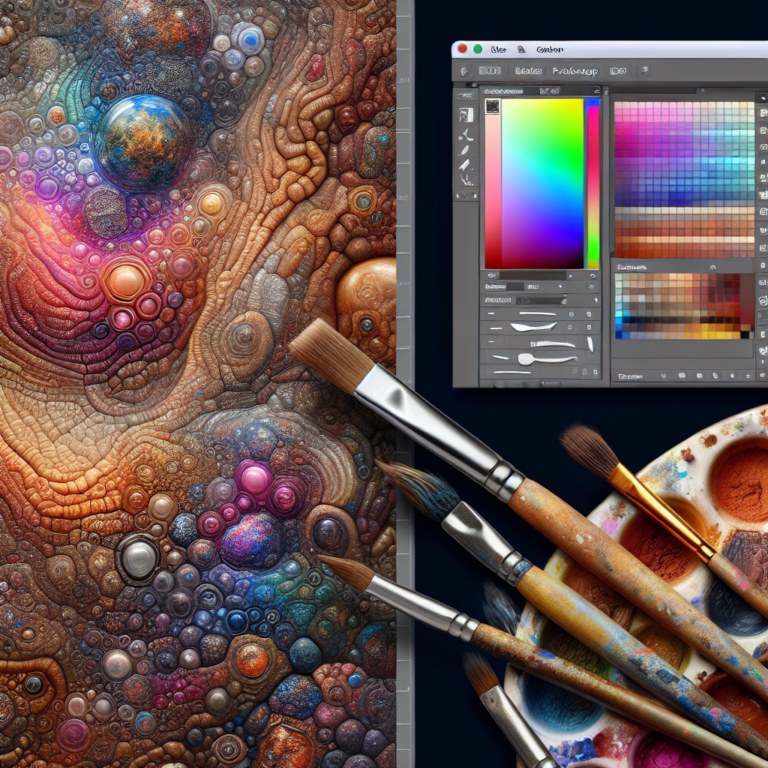This screenshot has width=768, height=768.
Task: Click the pink-to-red vertical strip beside color field
Action: point(493,191)
